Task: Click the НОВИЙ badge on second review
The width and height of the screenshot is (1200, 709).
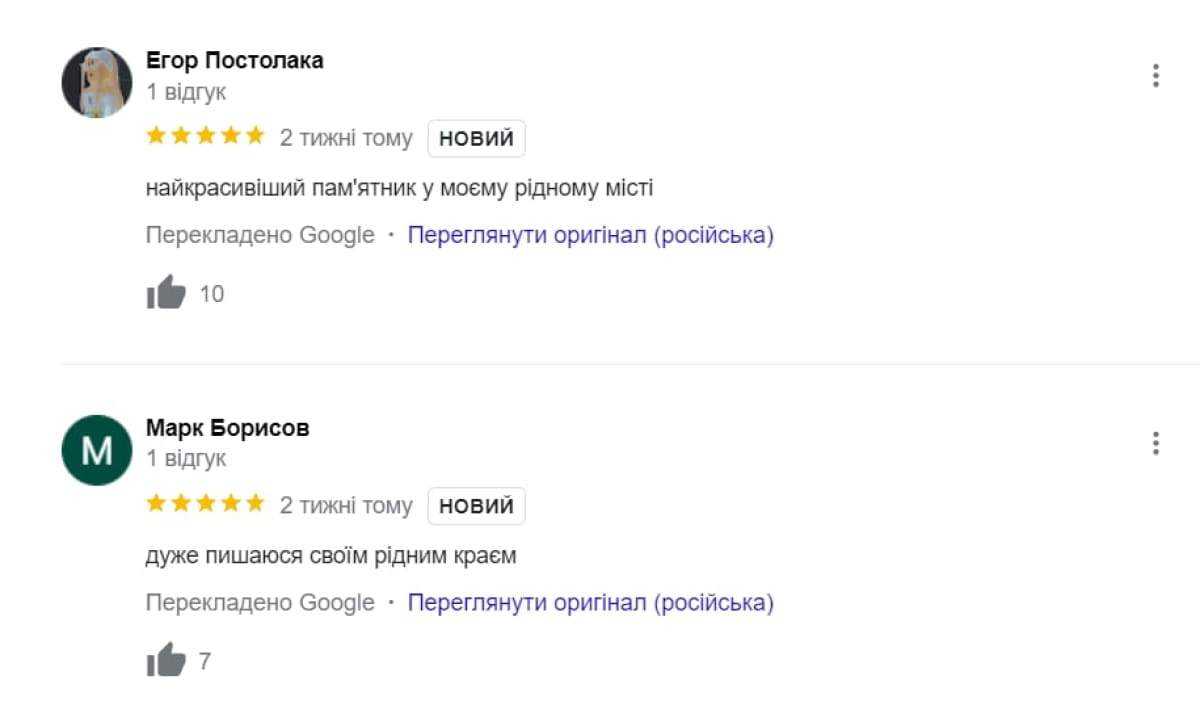Action: pyautogui.click(x=476, y=506)
